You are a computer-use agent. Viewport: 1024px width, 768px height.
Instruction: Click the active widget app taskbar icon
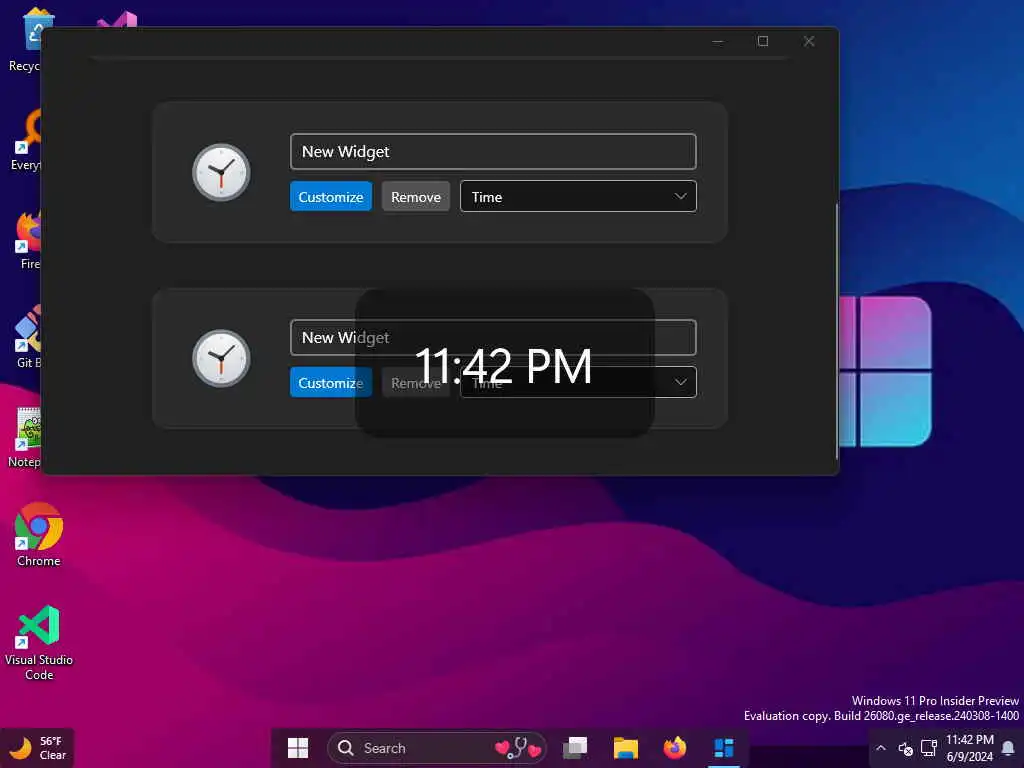click(724, 748)
